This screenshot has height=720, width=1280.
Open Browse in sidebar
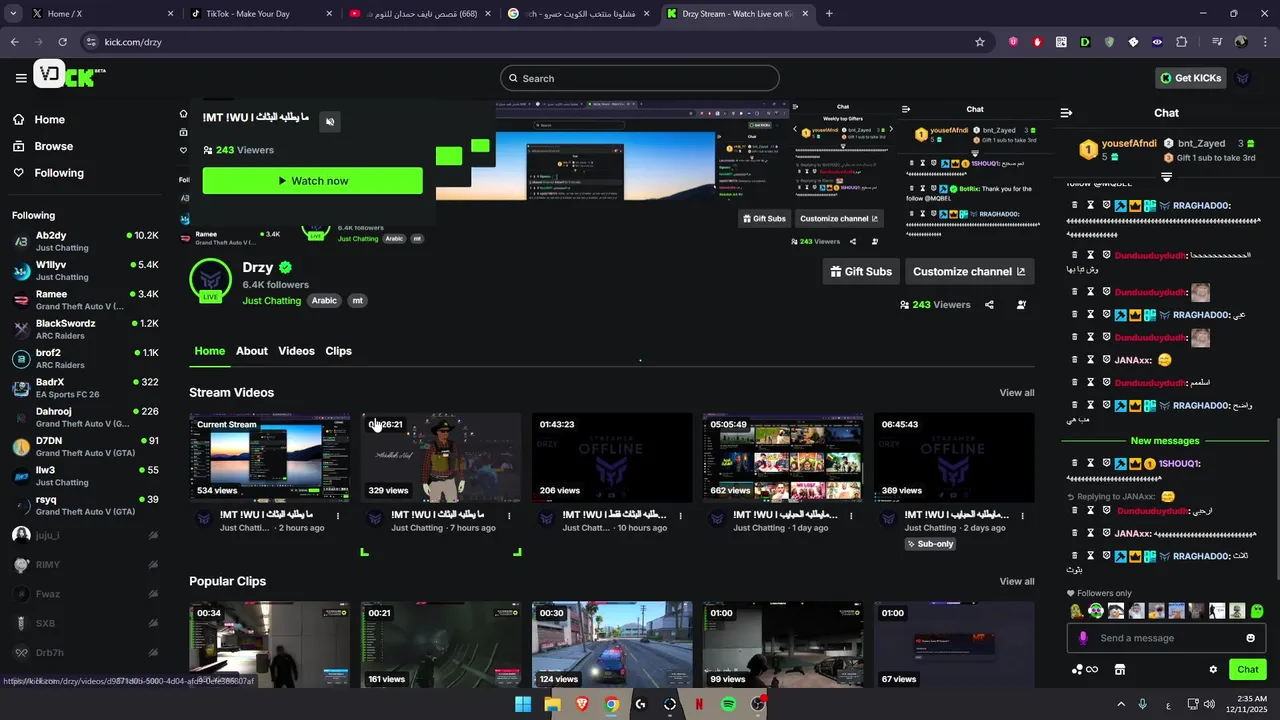point(42,146)
